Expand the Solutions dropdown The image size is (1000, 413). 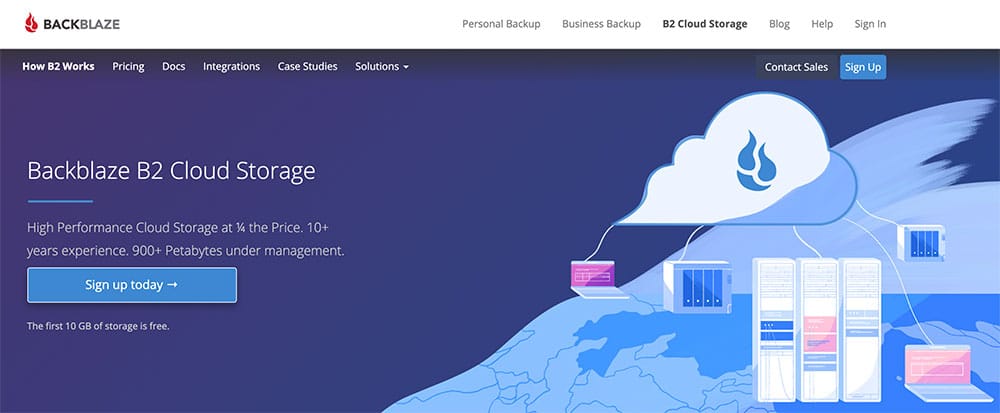pyautogui.click(x=382, y=66)
